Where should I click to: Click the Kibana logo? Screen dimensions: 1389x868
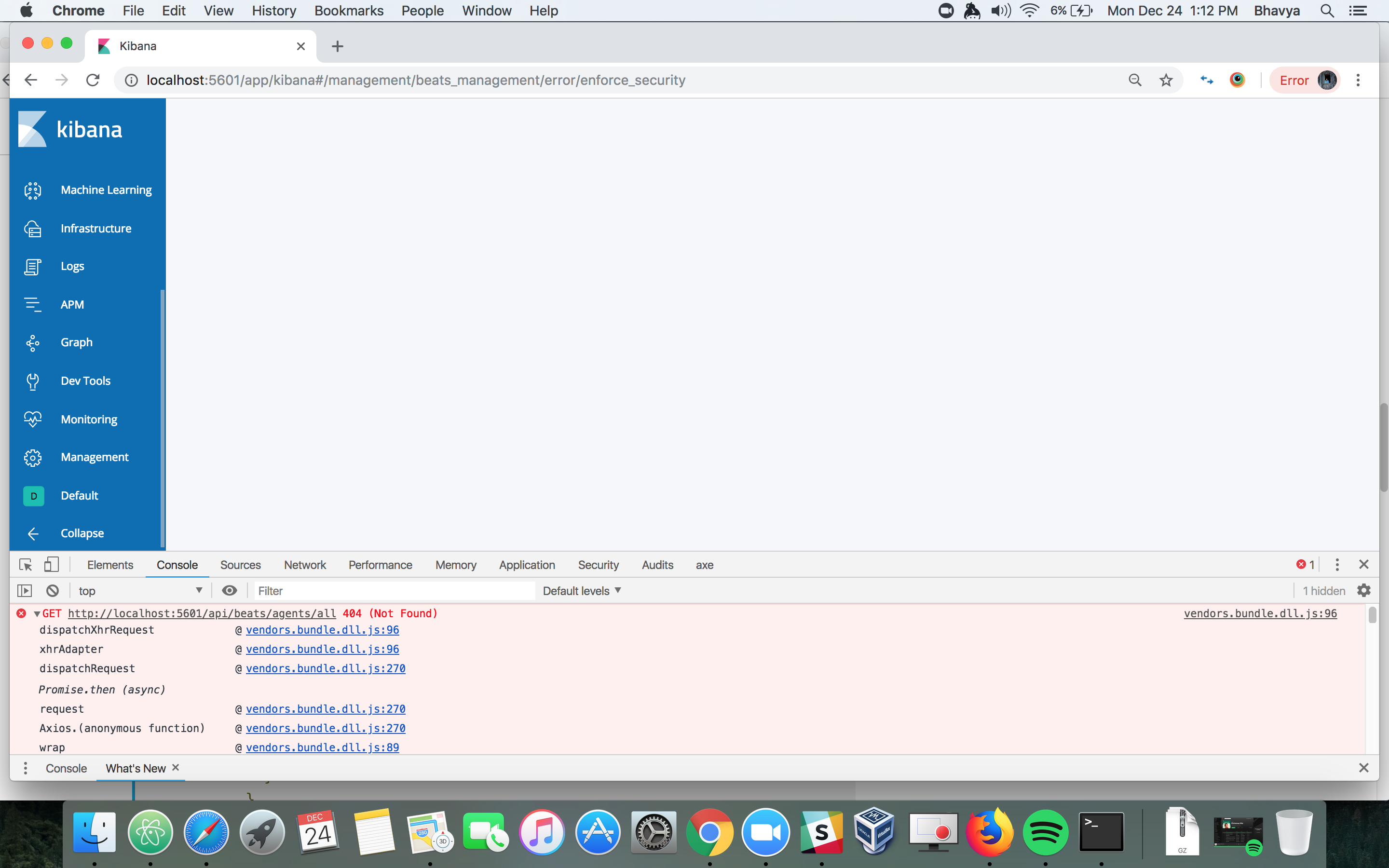(x=72, y=129)
